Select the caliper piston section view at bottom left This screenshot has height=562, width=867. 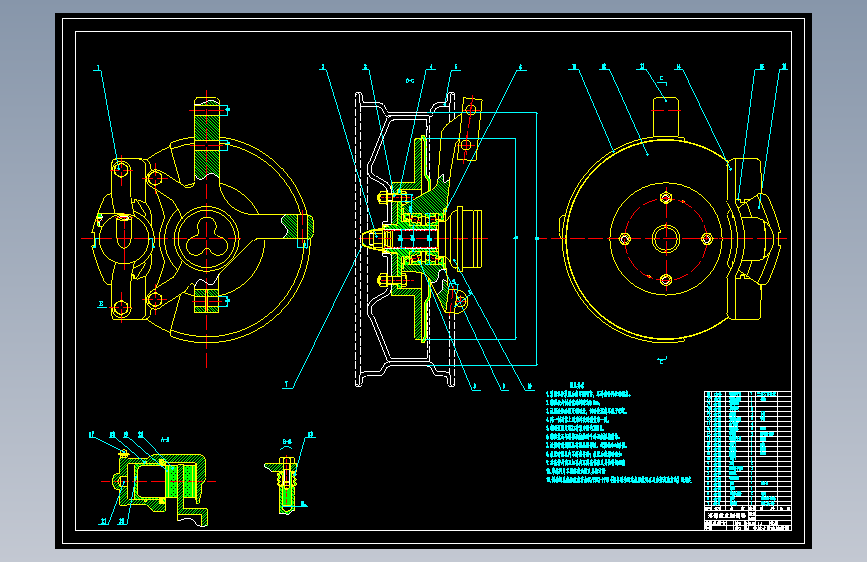161,487
